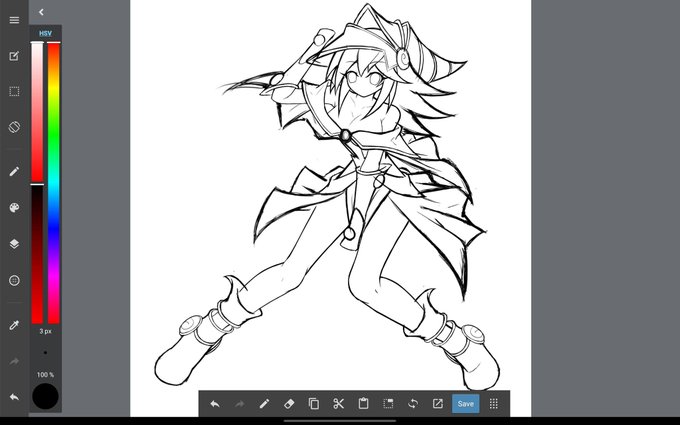Image resolution: width=680 pixels, height=425 pixels.
Task: Select the dotted rectangle selection tool
Action: pos(14,92)
